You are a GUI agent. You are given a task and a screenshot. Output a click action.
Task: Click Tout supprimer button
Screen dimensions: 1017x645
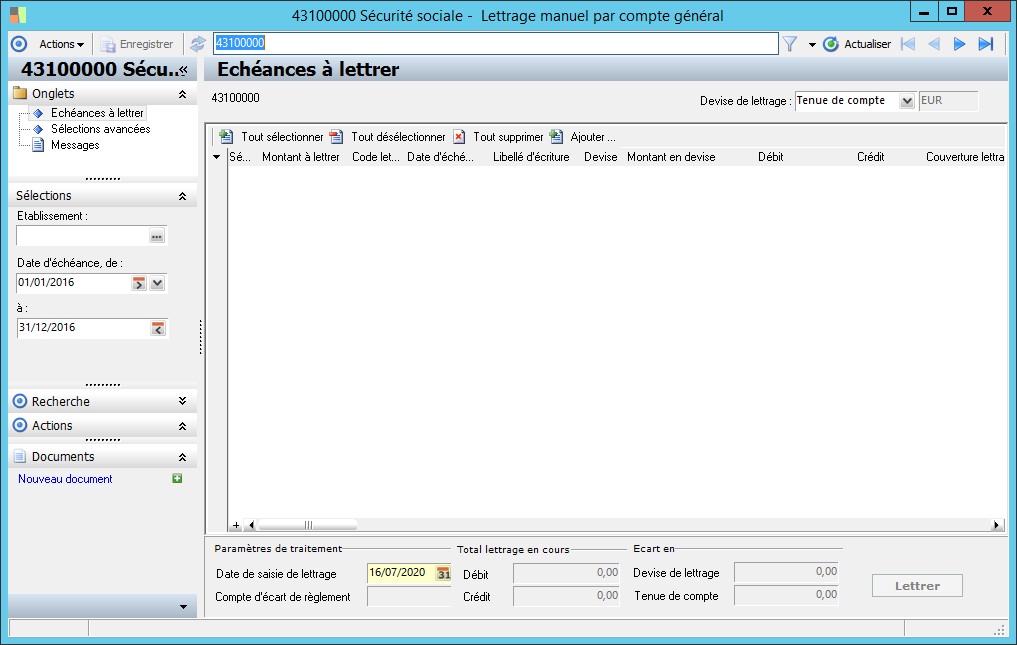[498, 137]
